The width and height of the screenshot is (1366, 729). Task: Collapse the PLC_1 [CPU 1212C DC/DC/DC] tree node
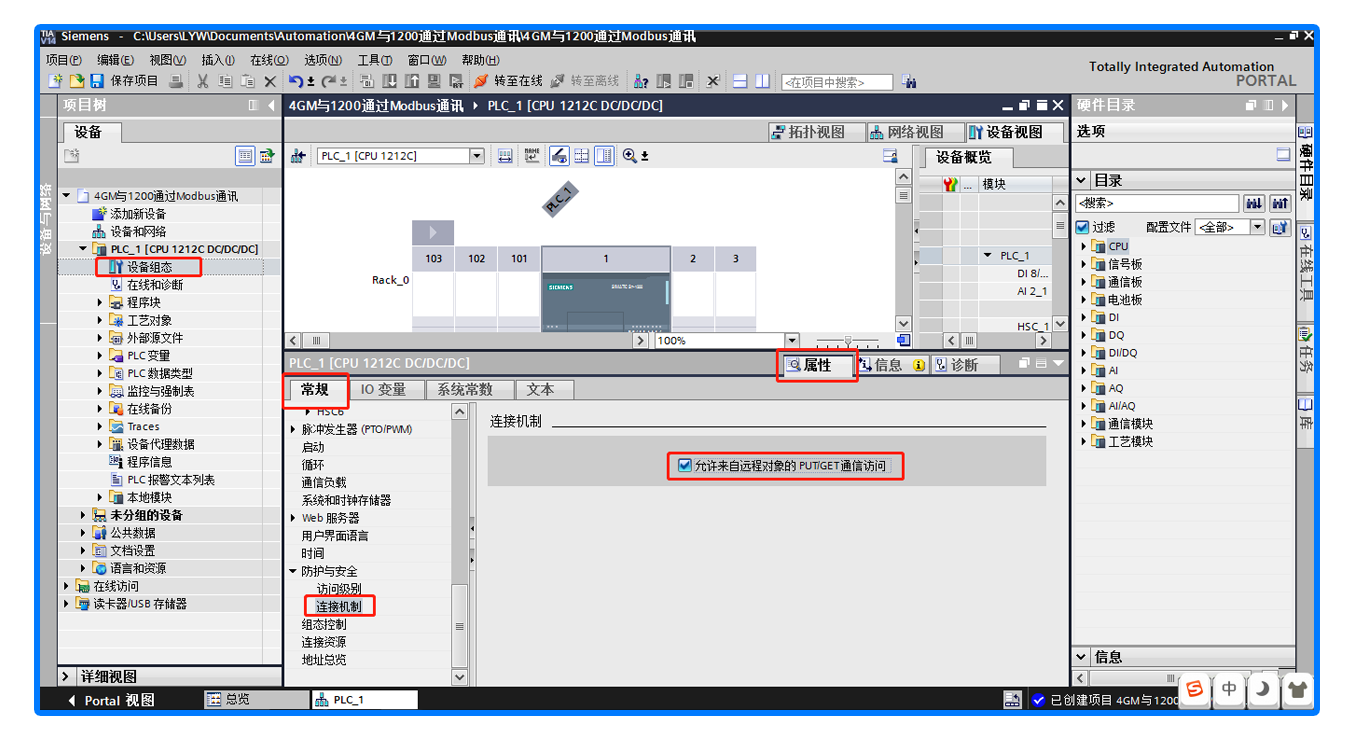(84, 249)
